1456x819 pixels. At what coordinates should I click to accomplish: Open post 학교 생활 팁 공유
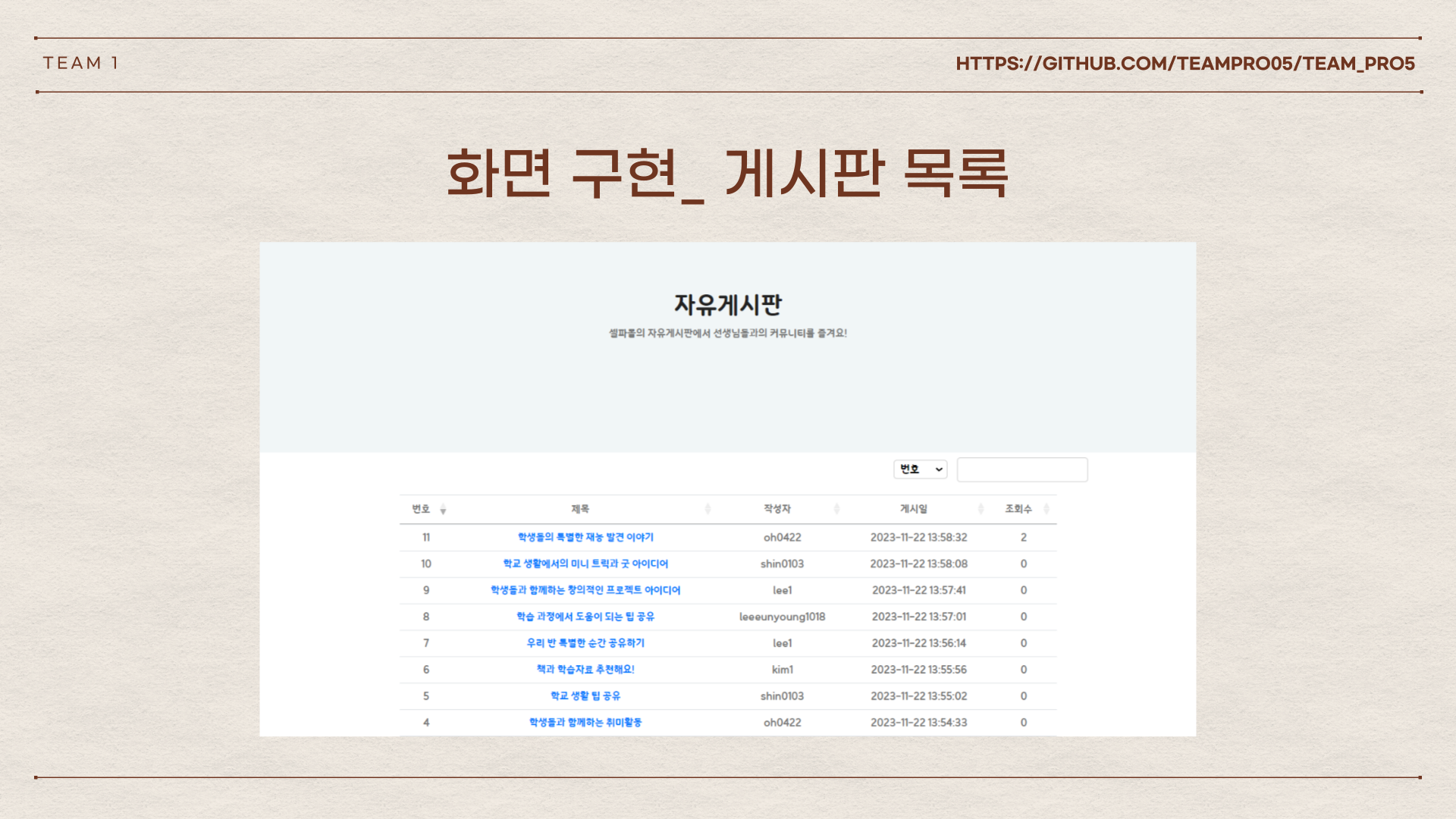tap(585, 696)
